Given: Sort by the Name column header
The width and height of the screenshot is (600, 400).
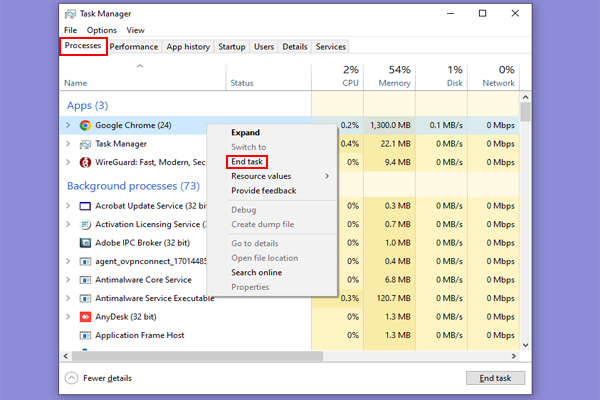Looking at the screenshot, I should coord(142,77).
